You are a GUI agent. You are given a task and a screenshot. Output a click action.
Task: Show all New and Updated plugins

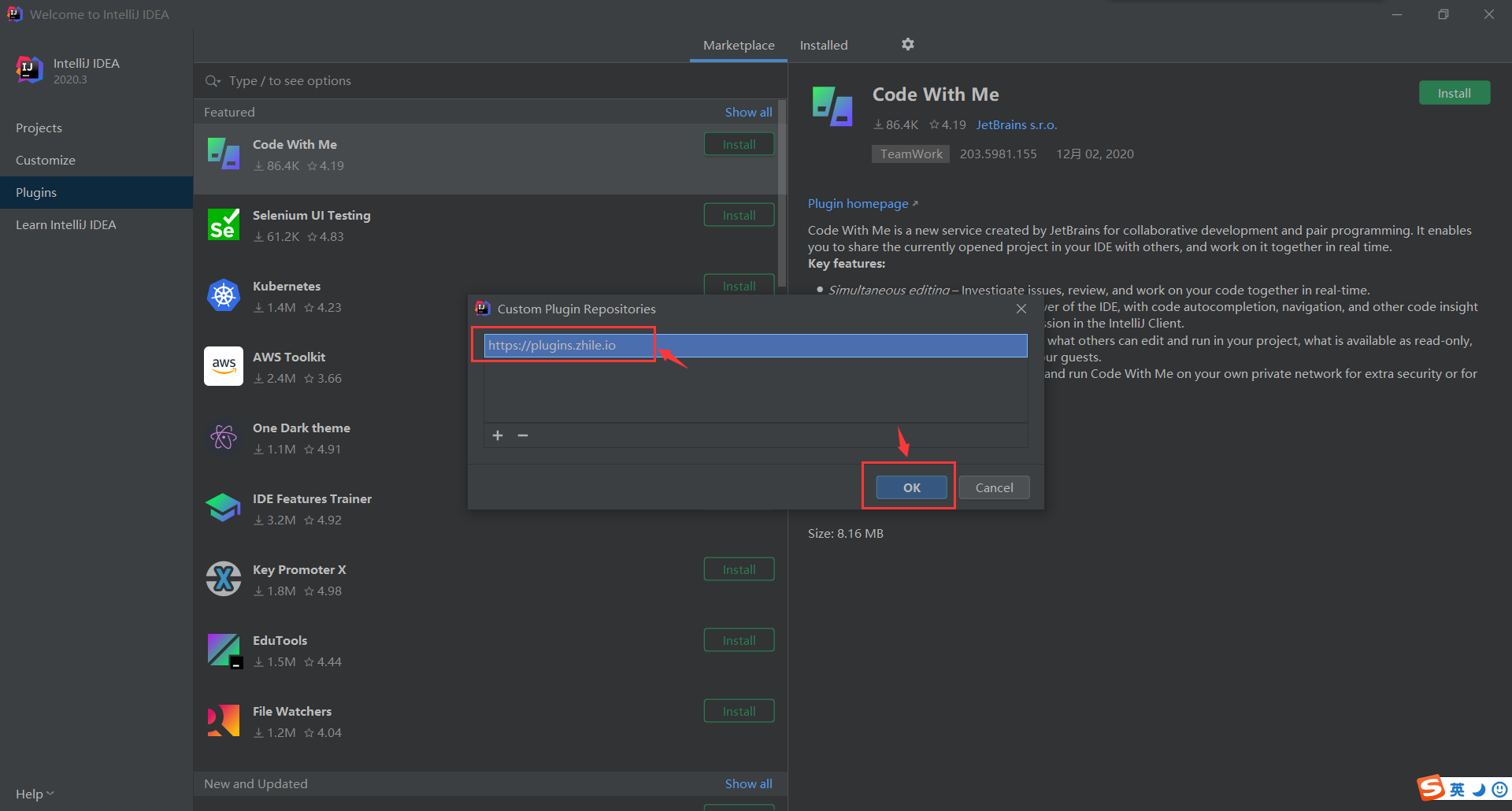coord(748,783)
